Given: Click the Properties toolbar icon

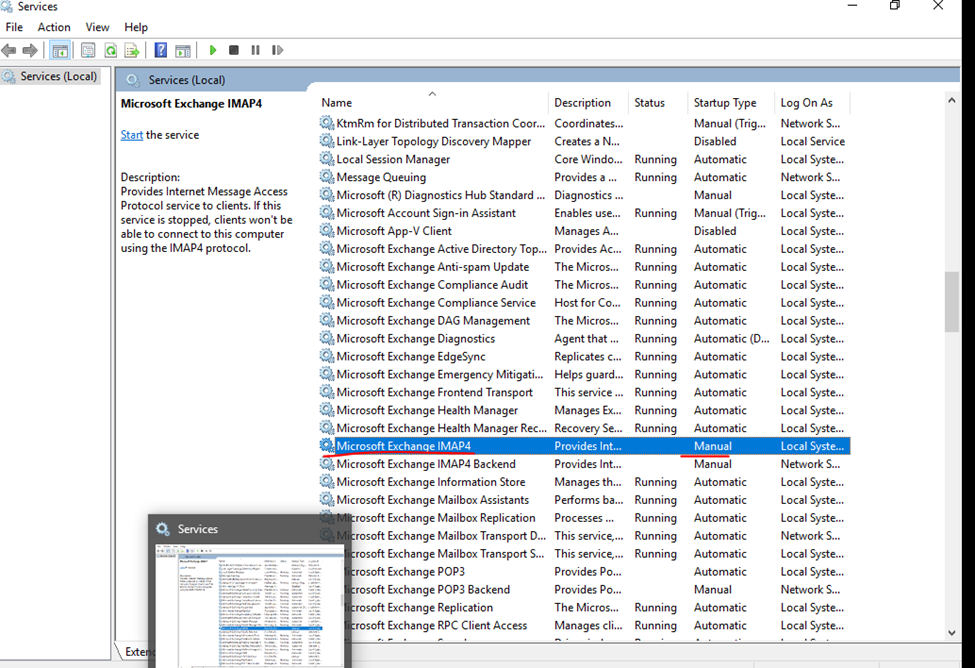Looking at the screenshot, I should [x=88, y=50].
